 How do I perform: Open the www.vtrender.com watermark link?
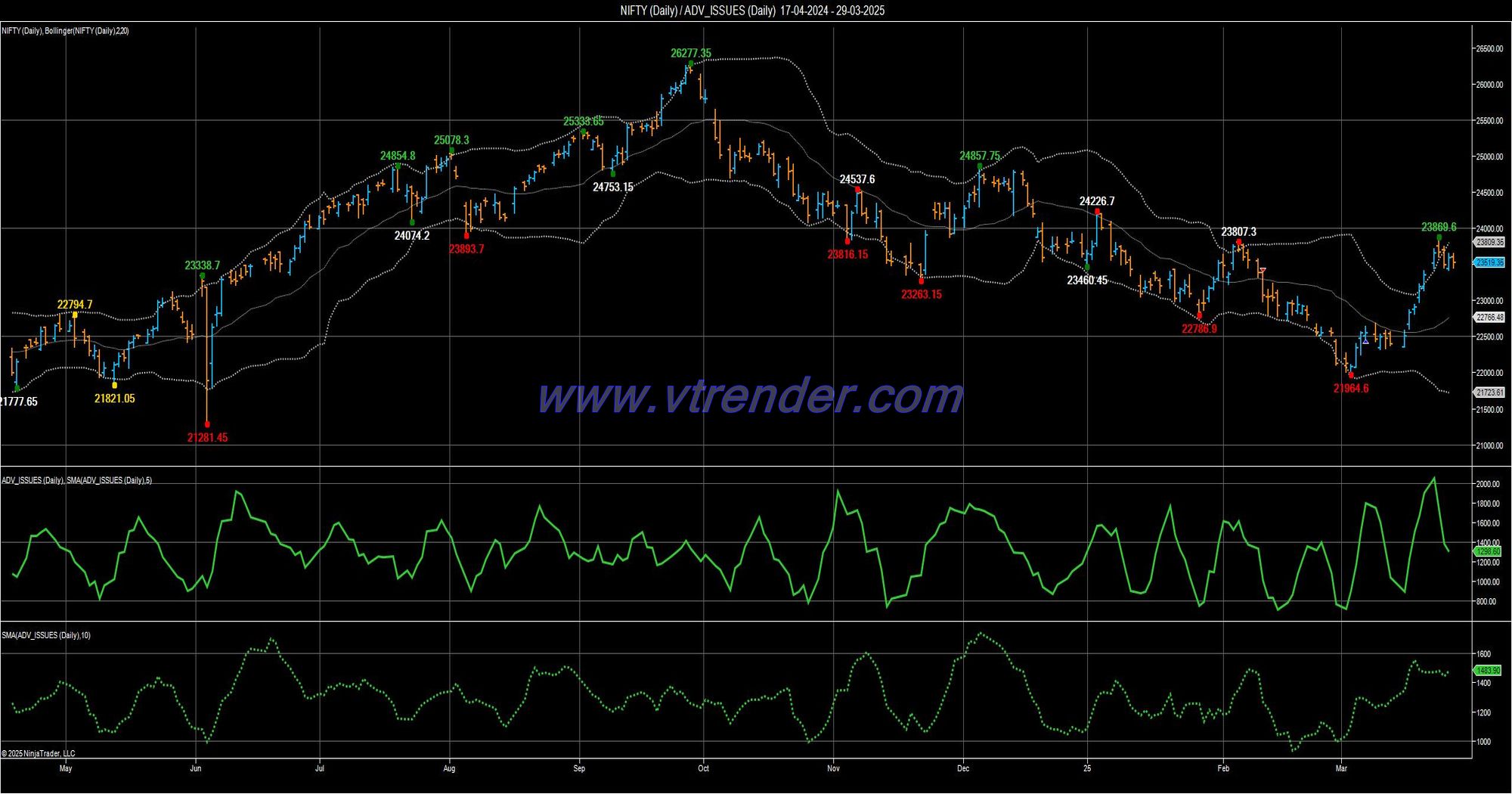coord(751,396)
